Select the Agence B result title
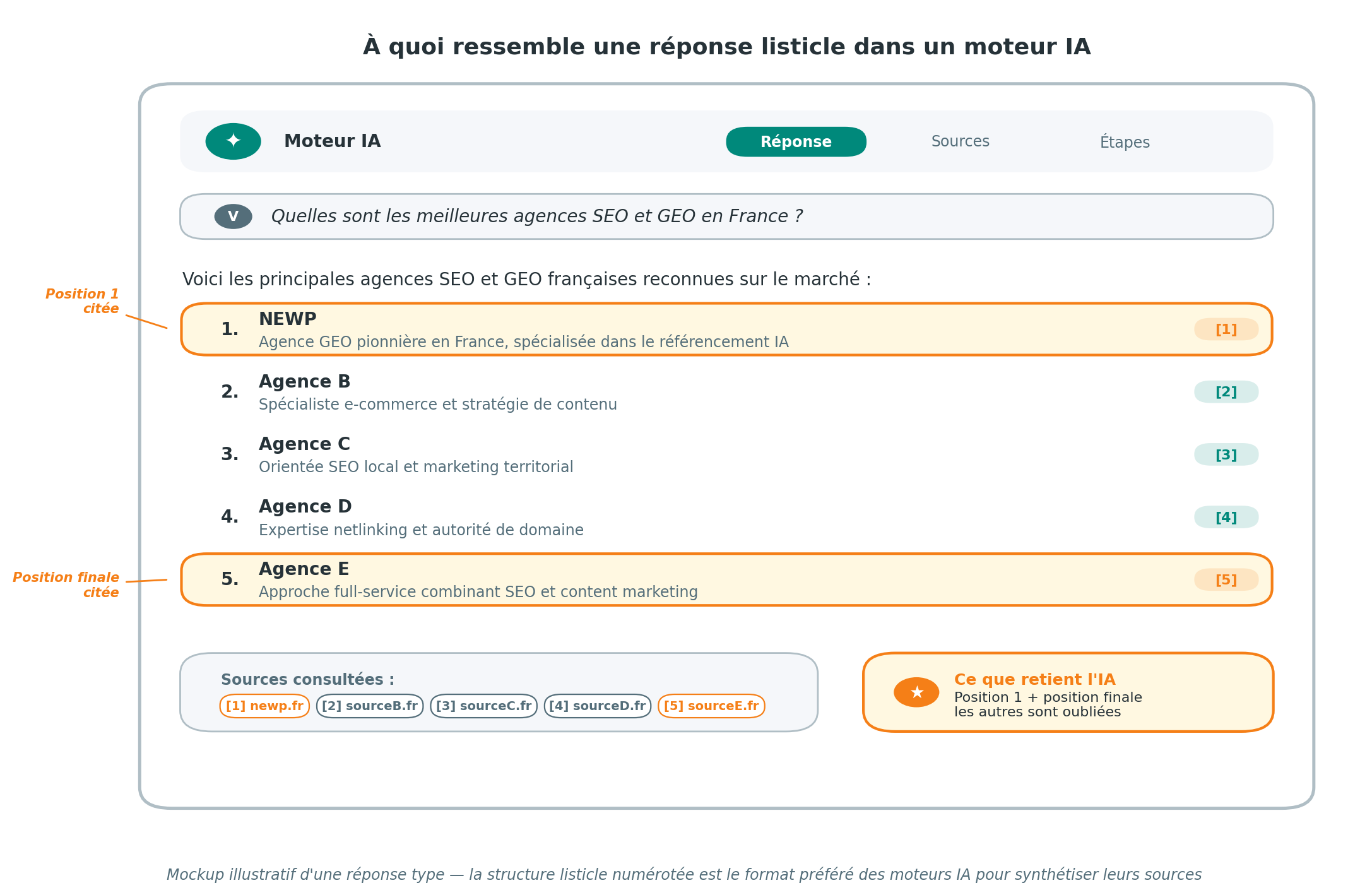Viewport: 1372px width, 895px height. (304, 381)
